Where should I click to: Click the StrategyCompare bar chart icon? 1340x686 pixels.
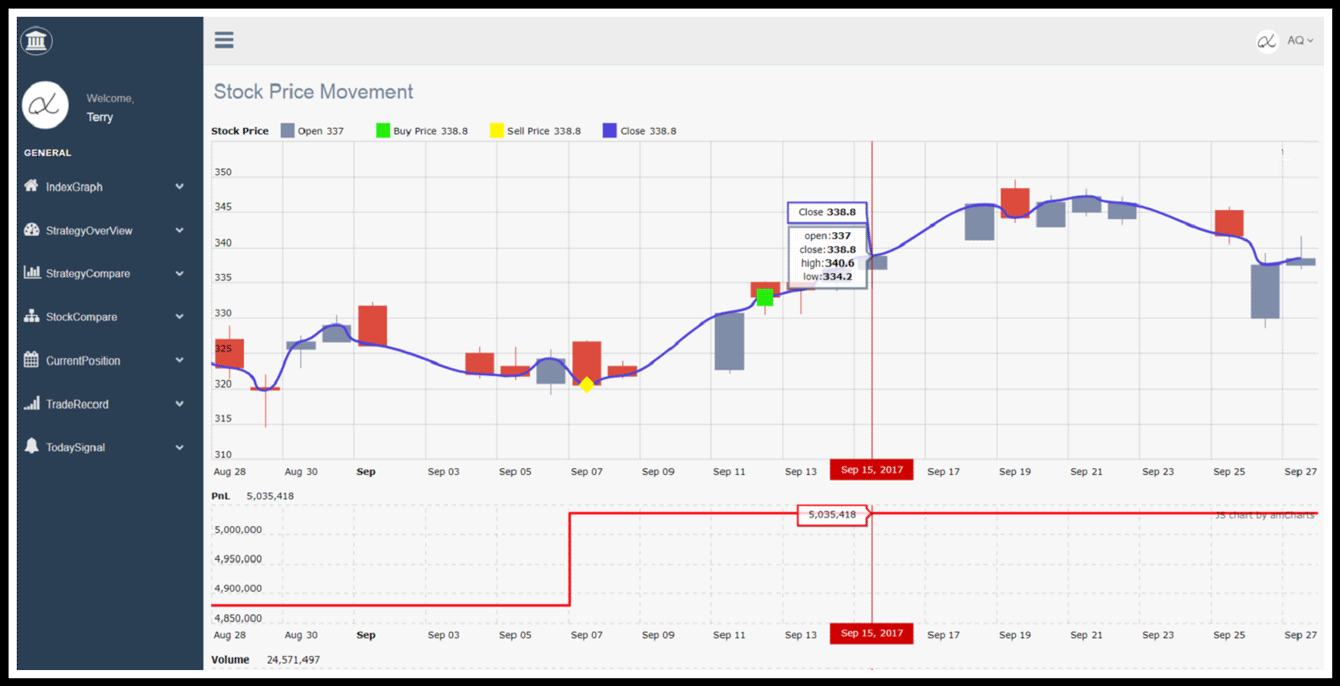32,273
